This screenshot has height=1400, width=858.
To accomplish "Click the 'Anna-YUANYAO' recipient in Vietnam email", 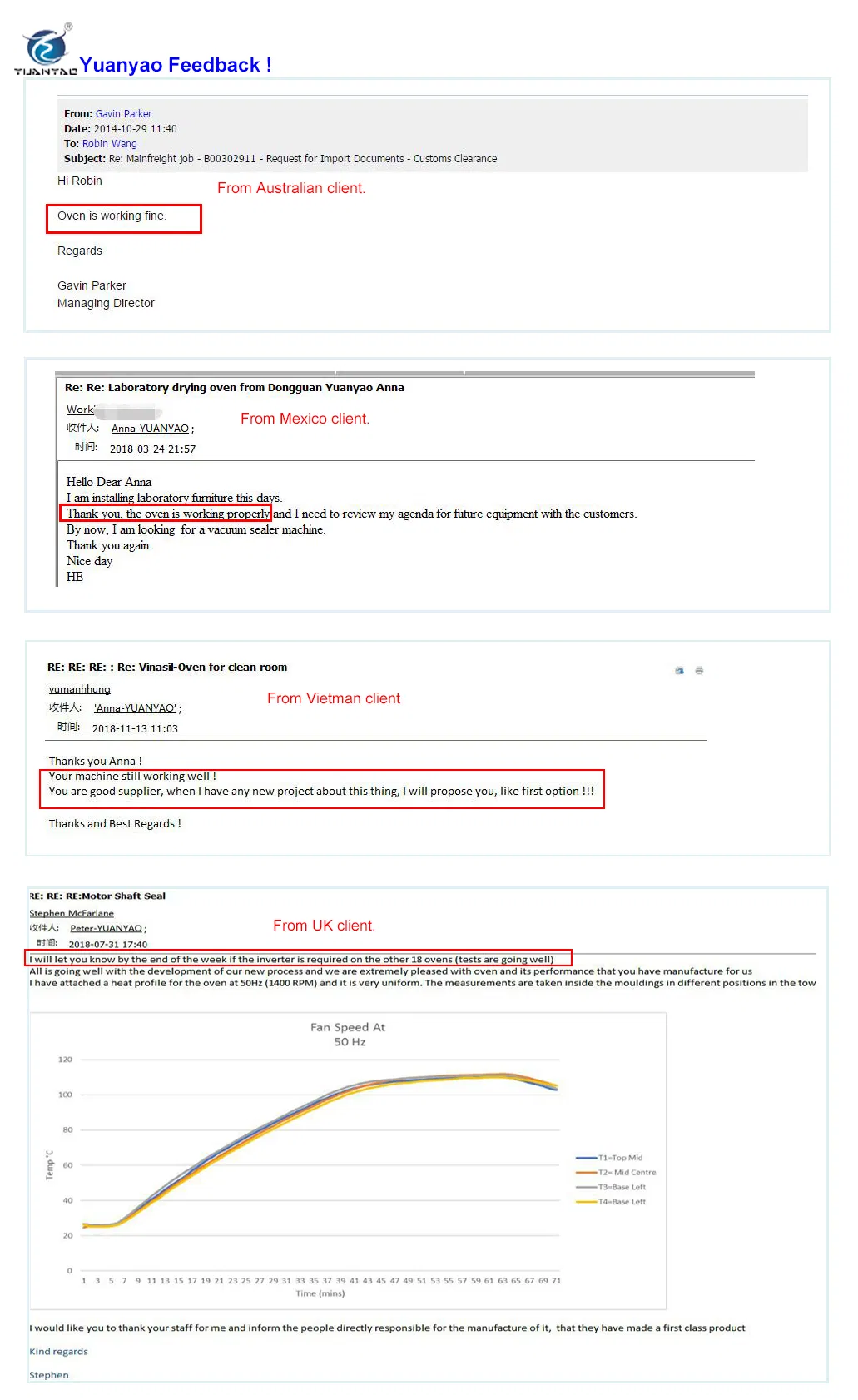I will tap(135, 708).
